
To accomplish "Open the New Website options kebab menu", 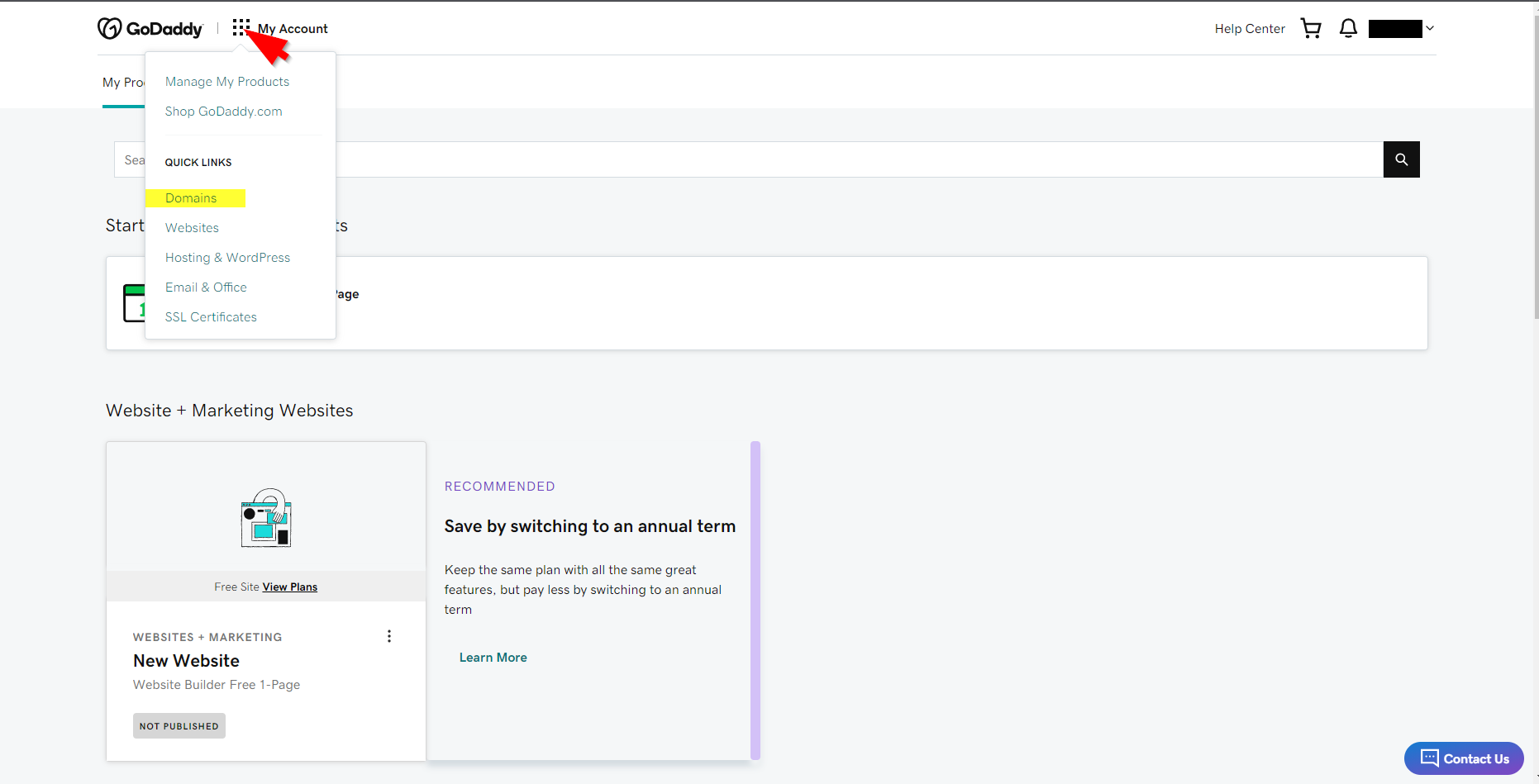I will [x=389, y=636].
